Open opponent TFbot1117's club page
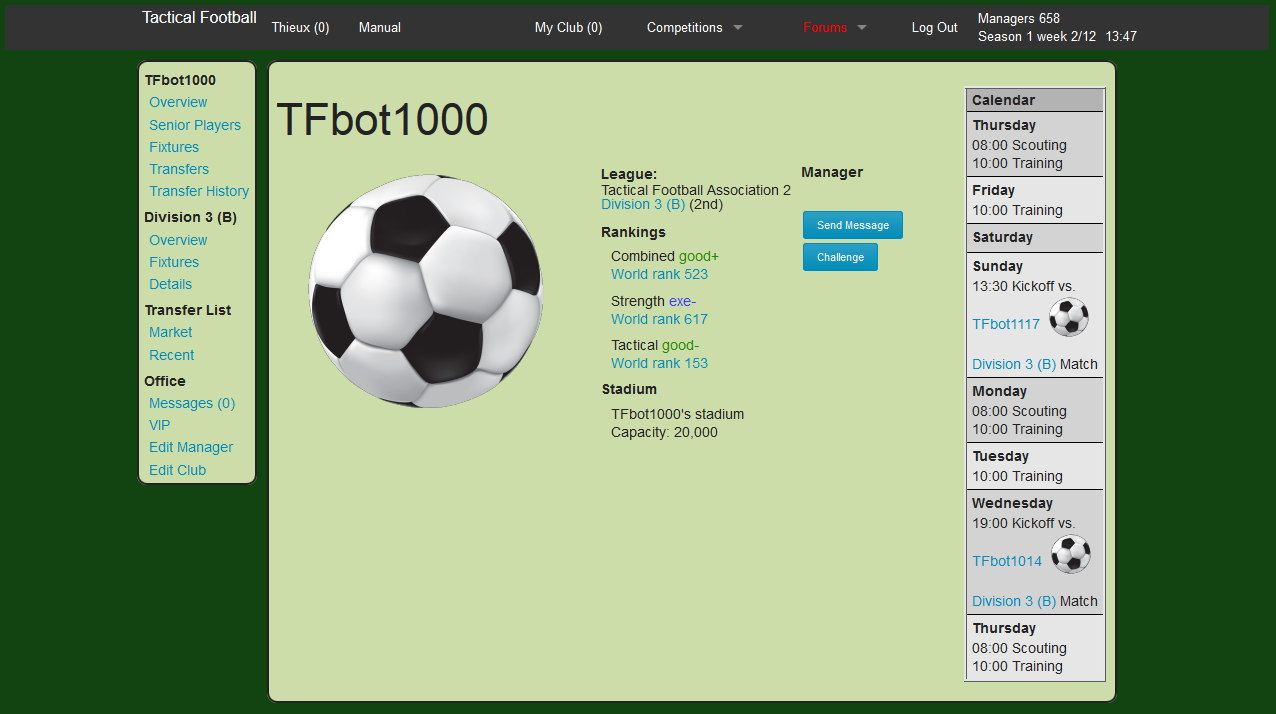The width and height of the screenshot is (1276, 714). pyautogui.click(x=1006, y=324)
